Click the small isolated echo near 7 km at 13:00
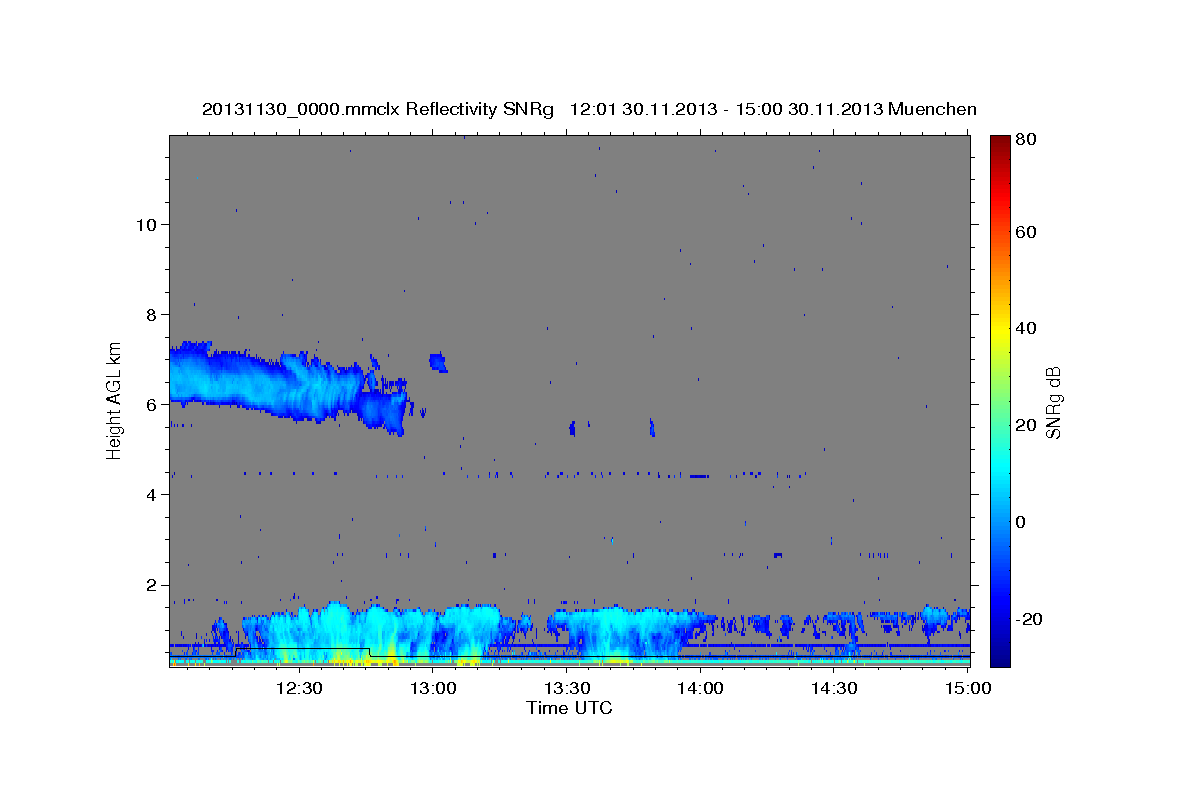Image resolution: width=1200 pixels, height=800 pixels. 438,361
